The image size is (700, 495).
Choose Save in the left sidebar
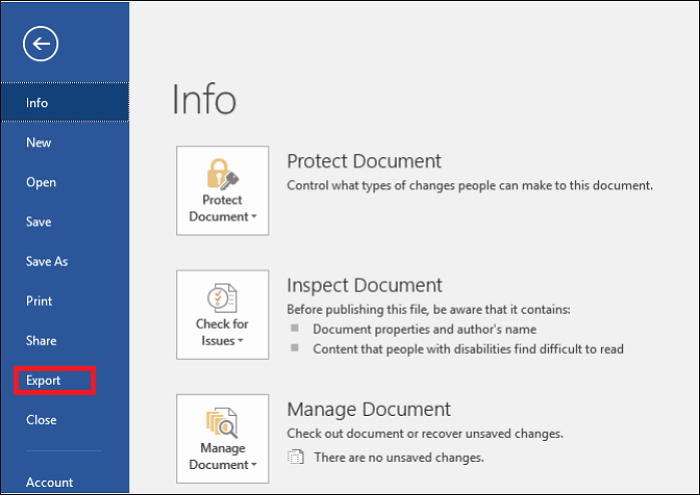(x=39, y=222)
